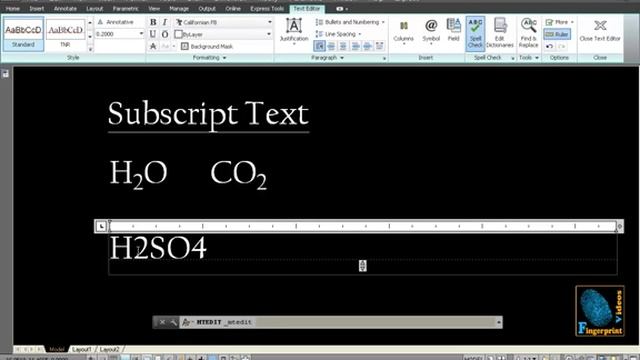The image size is (640, 360).
Task: Toggle italic text formatting
Action: pyautogui.click(x=165, y=22)
